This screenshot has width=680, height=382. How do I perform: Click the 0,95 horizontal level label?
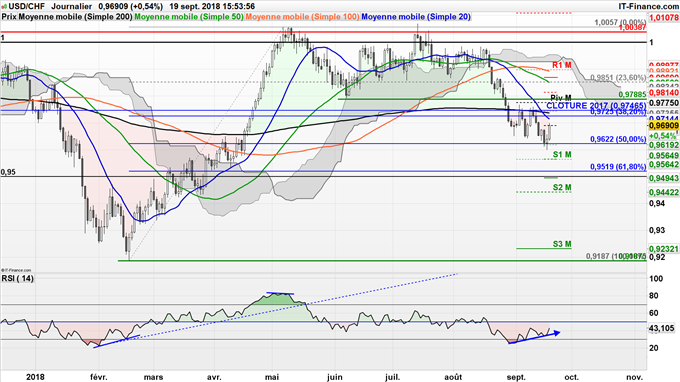(8, 172)
